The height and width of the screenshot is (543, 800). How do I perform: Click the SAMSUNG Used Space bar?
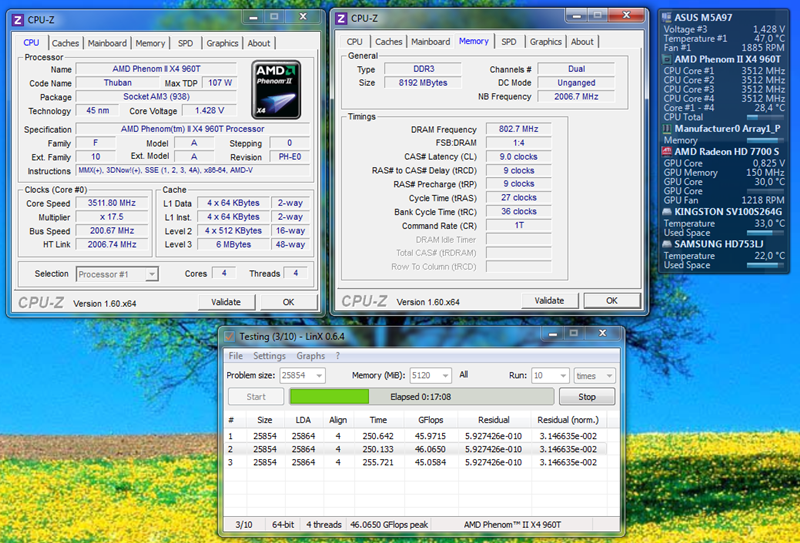coord(763,265)
